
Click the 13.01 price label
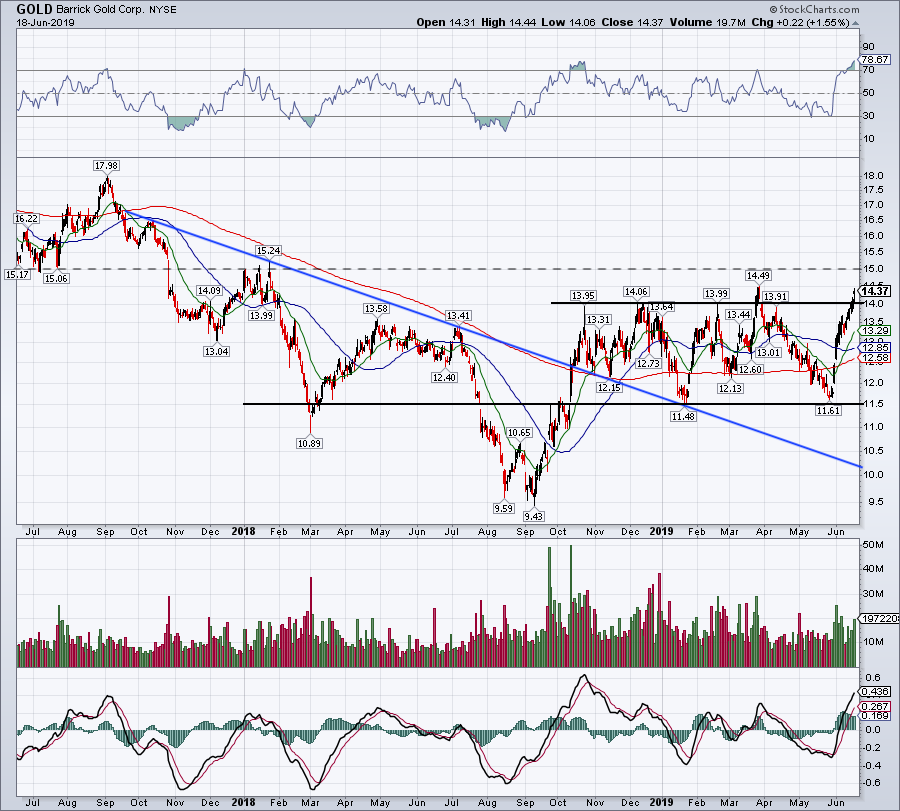769,353
